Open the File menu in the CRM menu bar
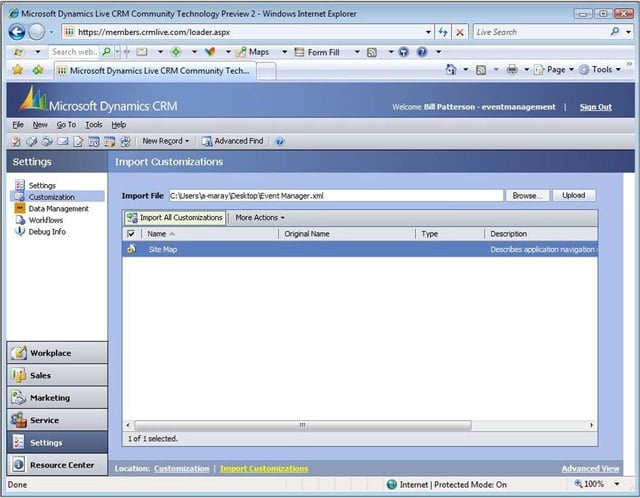This screenshot has height=498, width=640. (18, 125)
